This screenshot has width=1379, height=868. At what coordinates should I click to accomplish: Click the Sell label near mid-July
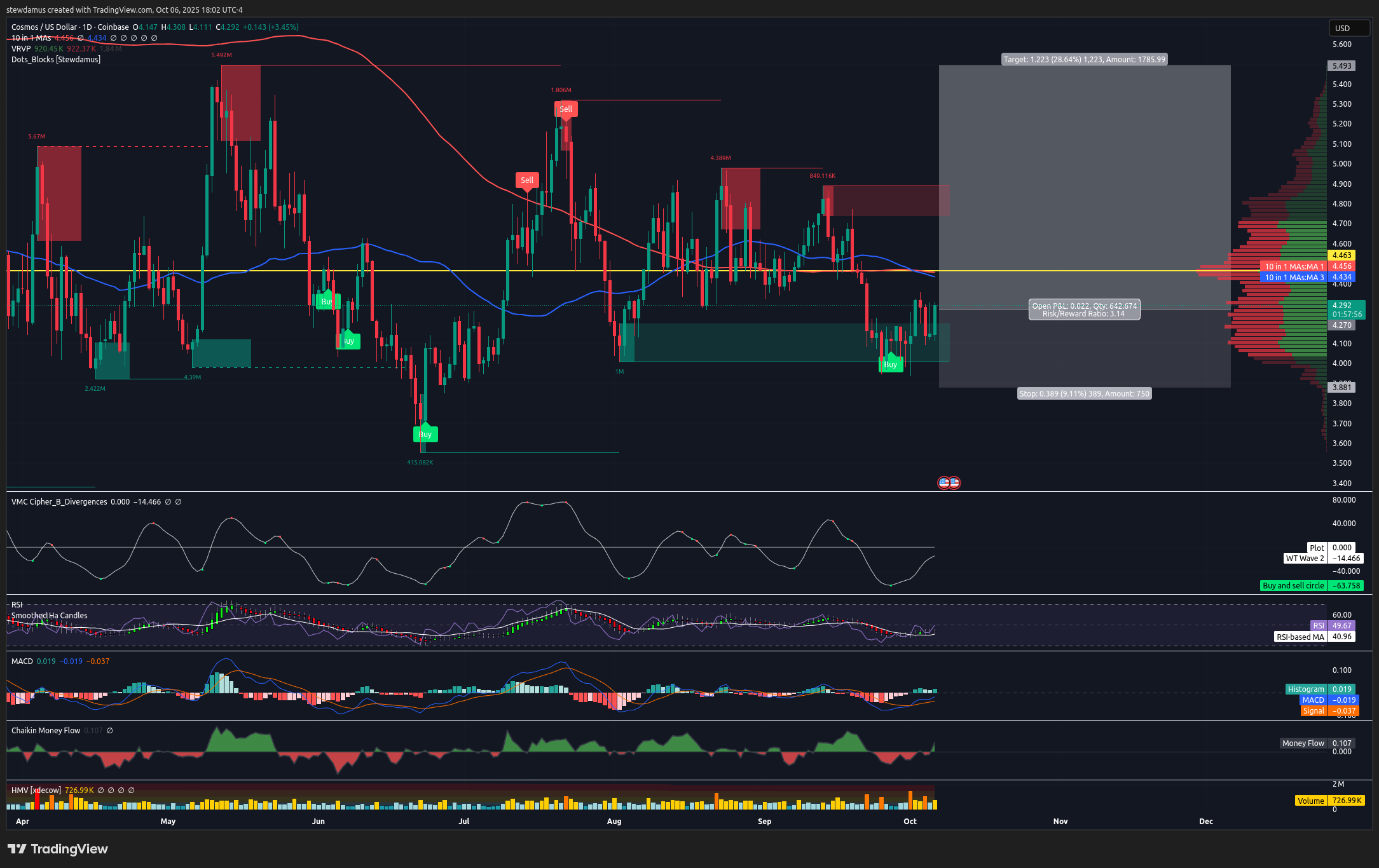[527, 180]
